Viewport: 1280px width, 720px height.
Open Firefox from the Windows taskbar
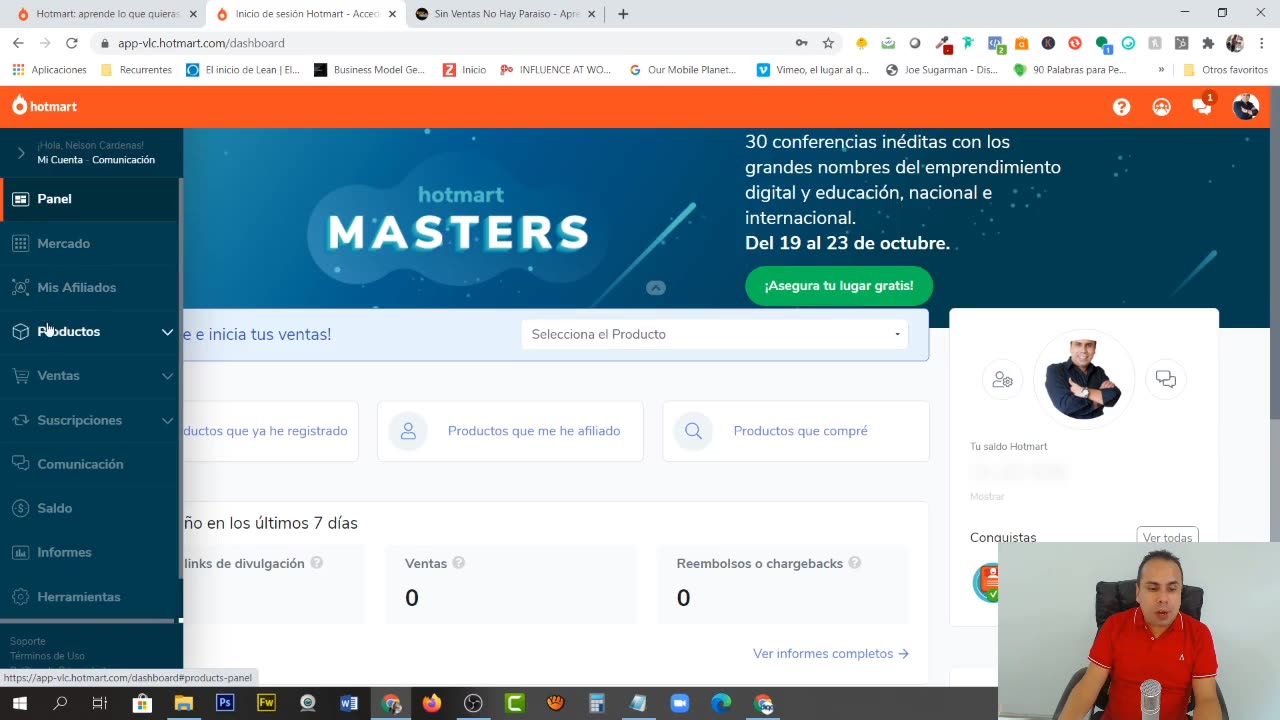point(431,703)
